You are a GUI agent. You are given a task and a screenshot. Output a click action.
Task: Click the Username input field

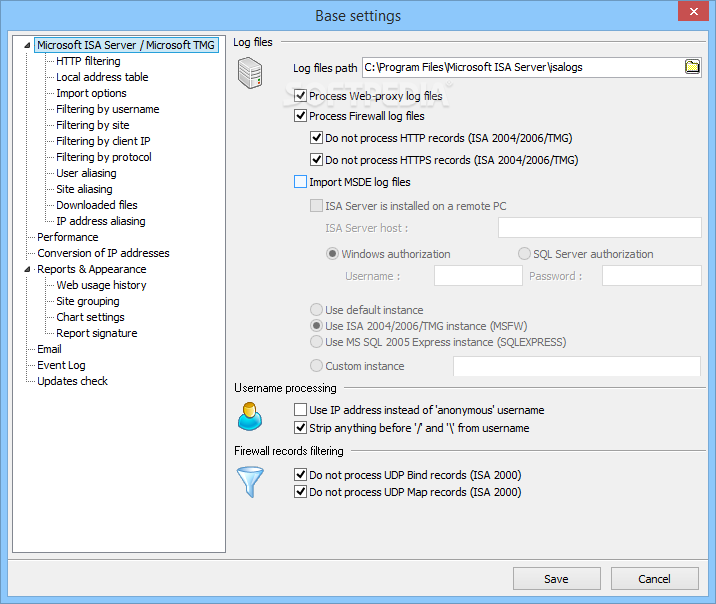478,276
